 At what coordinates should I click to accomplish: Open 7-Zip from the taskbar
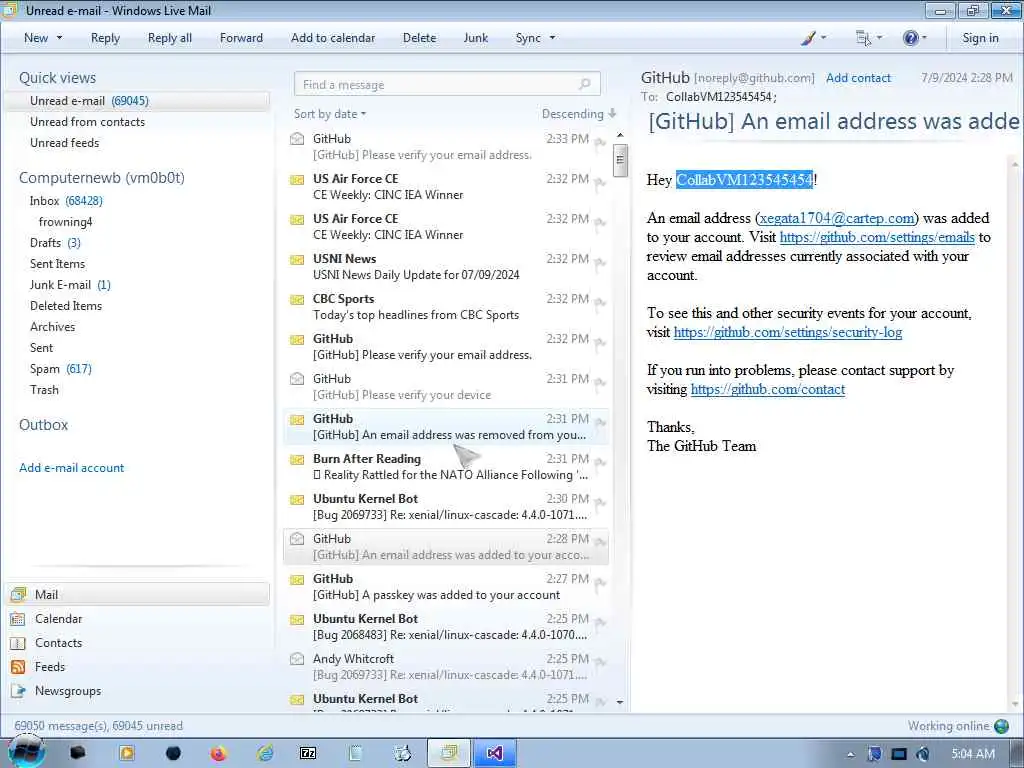point(308,754)
